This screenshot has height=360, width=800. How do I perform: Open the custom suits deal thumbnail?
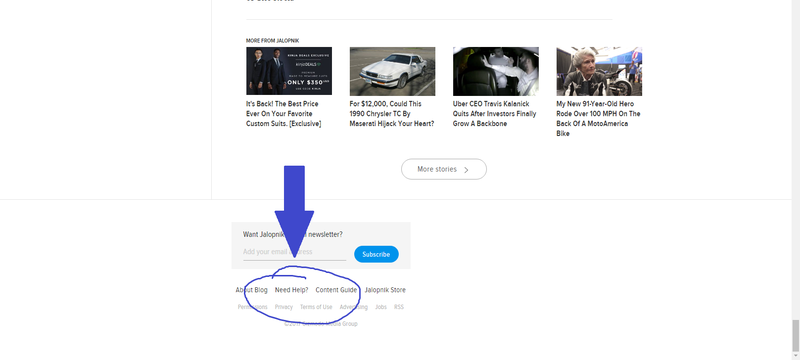tap(289, 71)
